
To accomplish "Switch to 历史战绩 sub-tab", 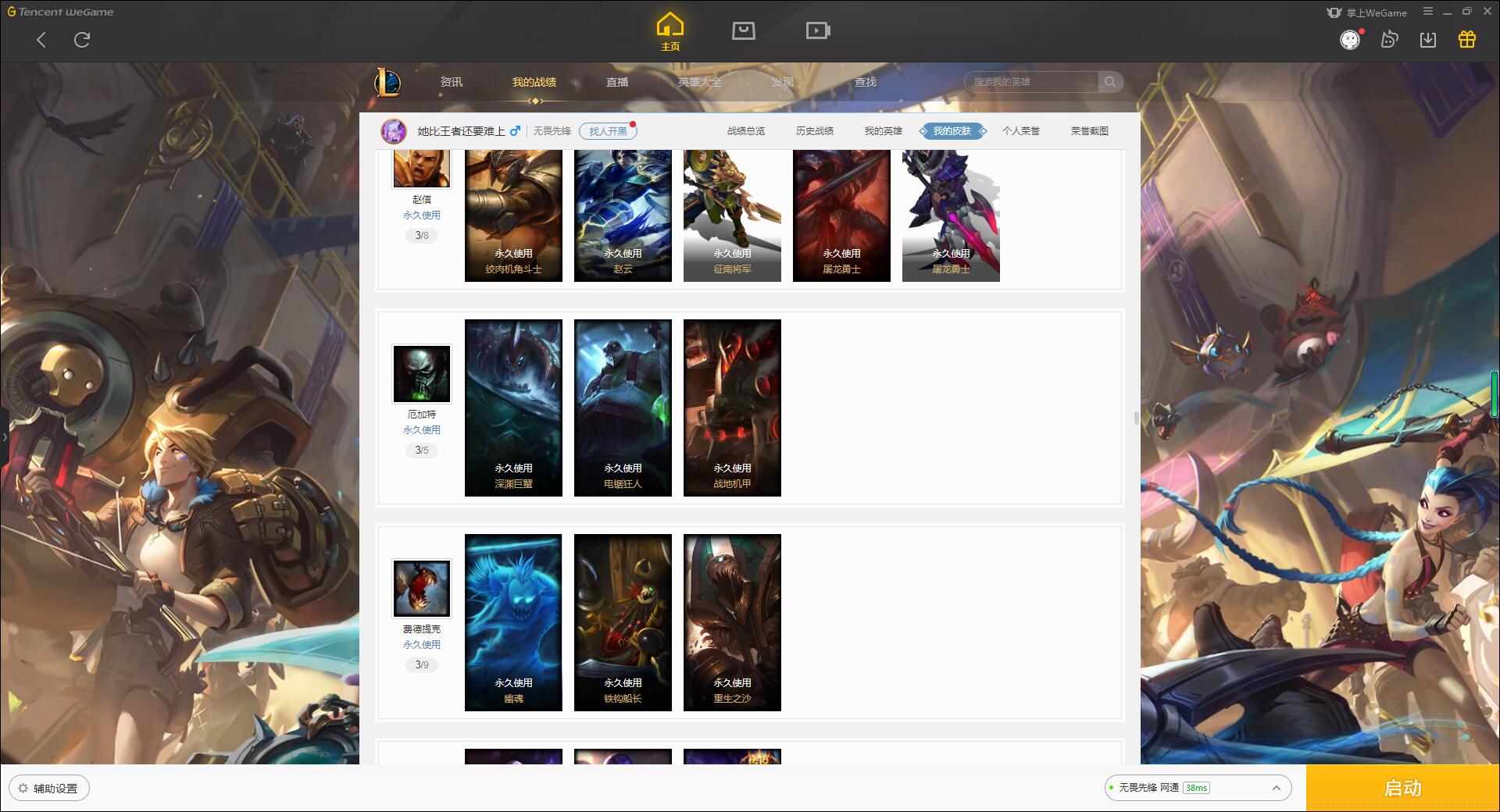I will [815, 131].
